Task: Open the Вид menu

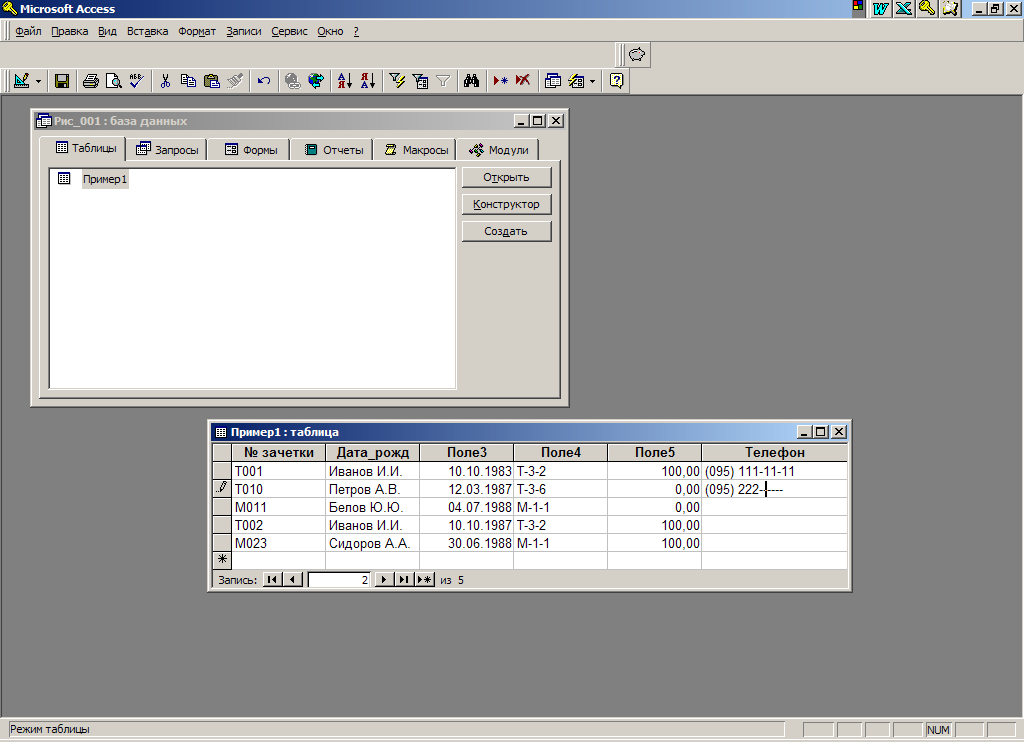Action: 107,31
